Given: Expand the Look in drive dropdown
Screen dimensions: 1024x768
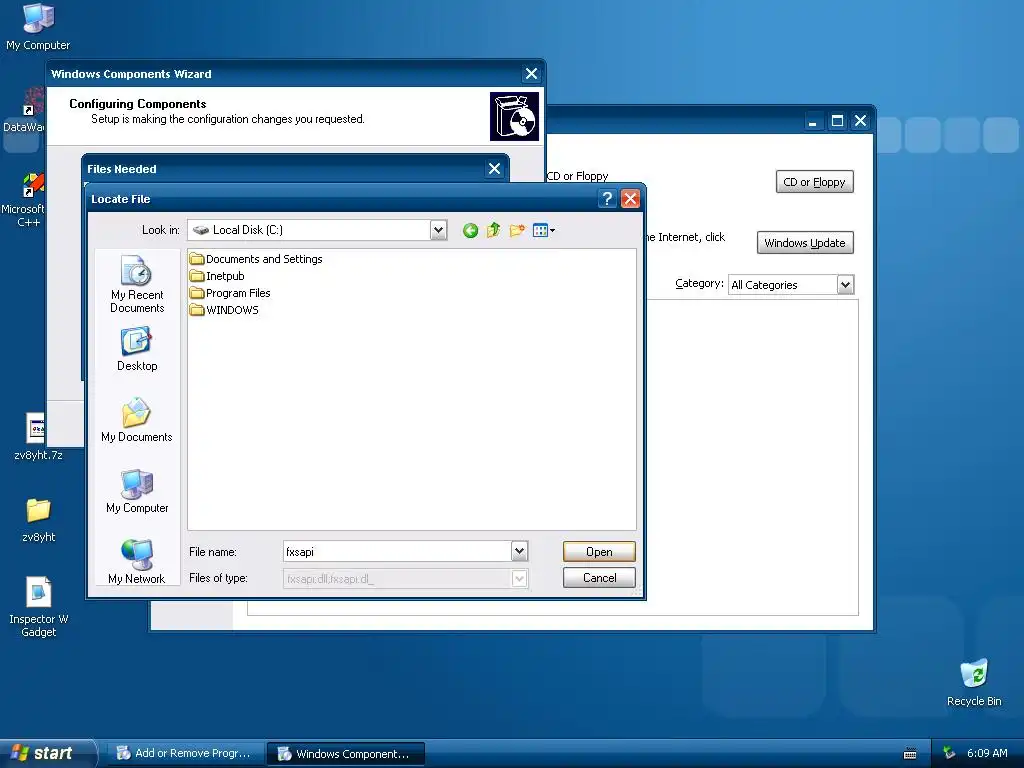Looking at the screenshot, I should pyautogui.click(x=438, y=230).
